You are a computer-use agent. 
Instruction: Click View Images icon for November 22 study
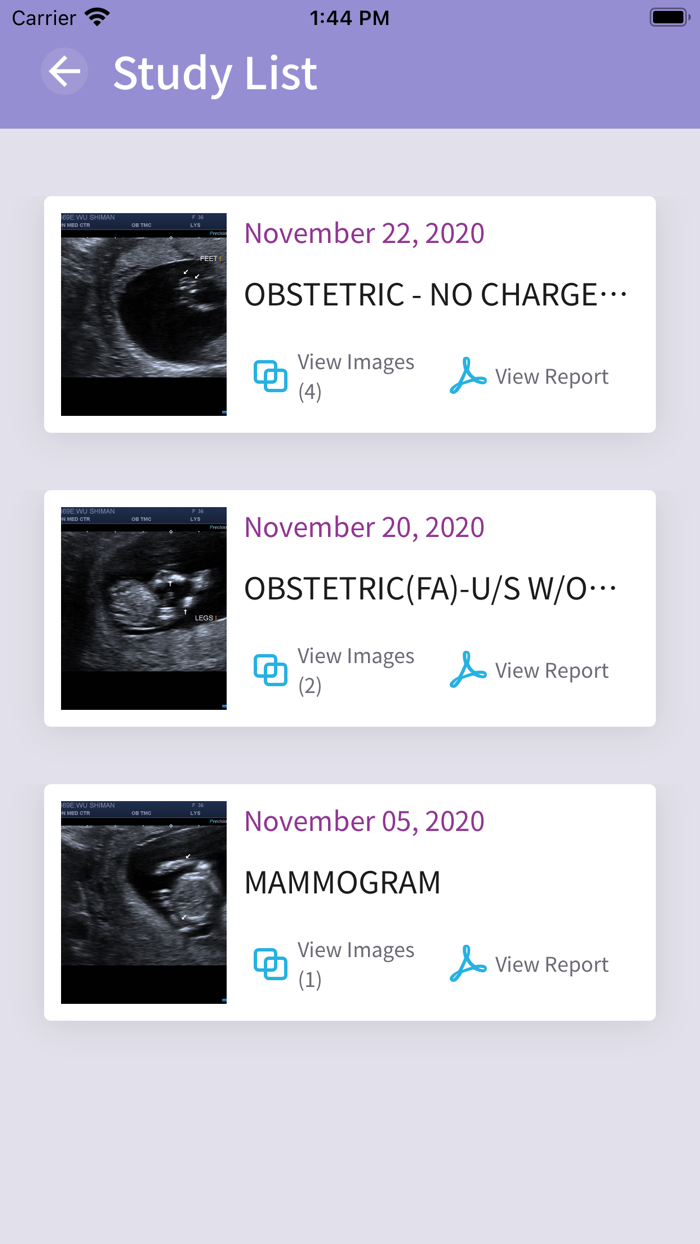point(270,376)
